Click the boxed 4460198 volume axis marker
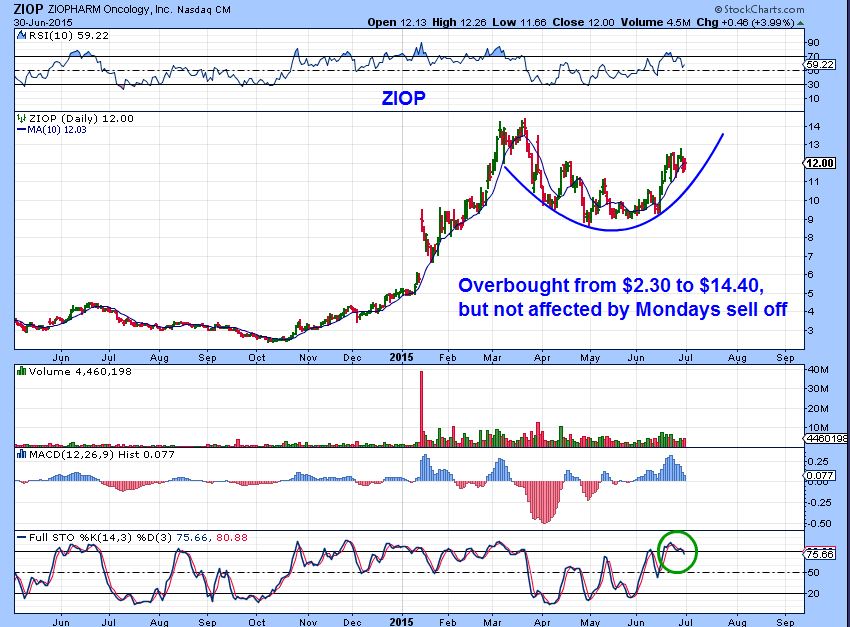The height and width of the screenshot is (627, 850). (827, 438)
